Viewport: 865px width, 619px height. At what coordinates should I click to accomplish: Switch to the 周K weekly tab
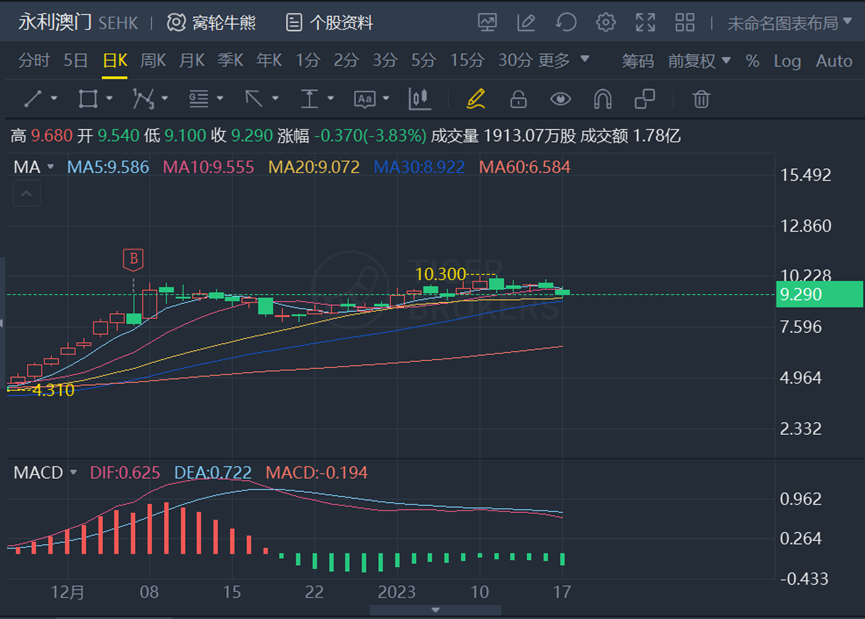[x=153, y=60]
